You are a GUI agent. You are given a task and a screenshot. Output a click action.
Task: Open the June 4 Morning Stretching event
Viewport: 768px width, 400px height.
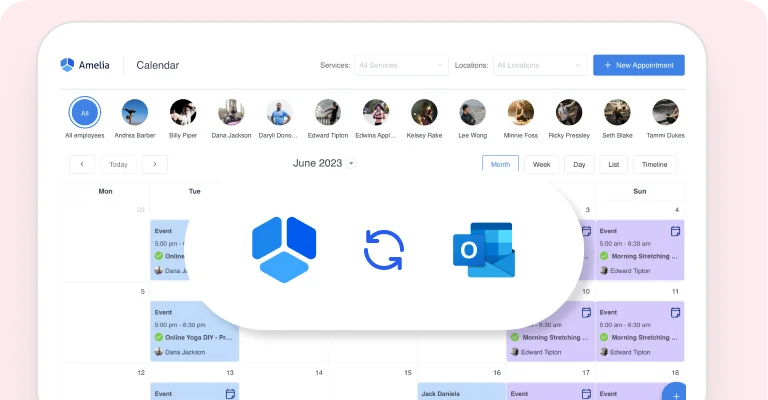tap(640, 250)
